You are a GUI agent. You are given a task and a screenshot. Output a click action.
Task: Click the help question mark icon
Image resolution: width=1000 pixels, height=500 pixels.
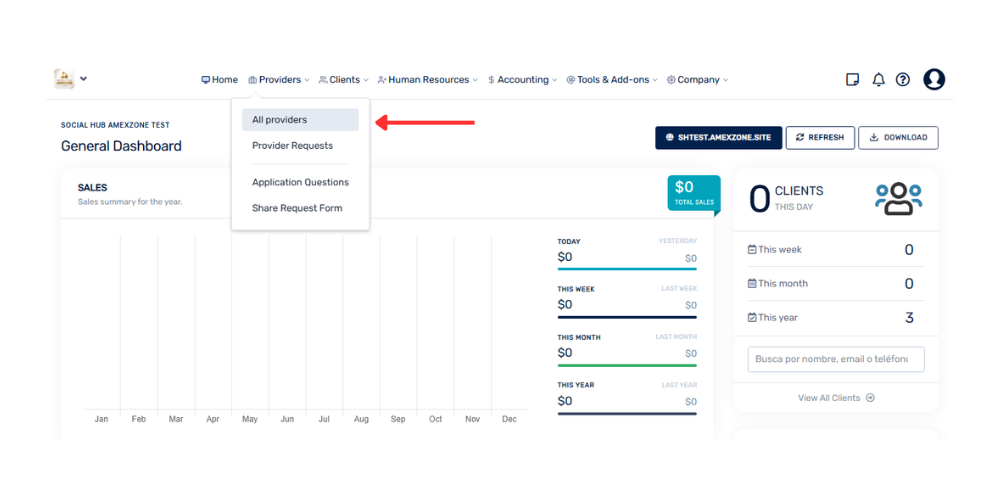click(x=902, y=80)
